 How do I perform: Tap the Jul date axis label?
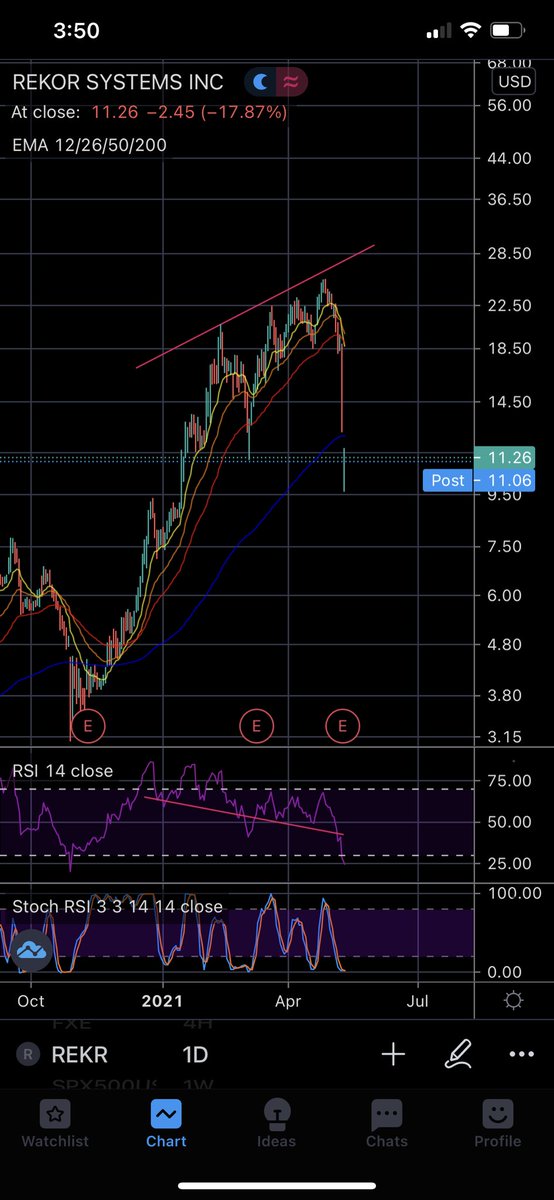pyautogui.click(x=418, y=1000)
